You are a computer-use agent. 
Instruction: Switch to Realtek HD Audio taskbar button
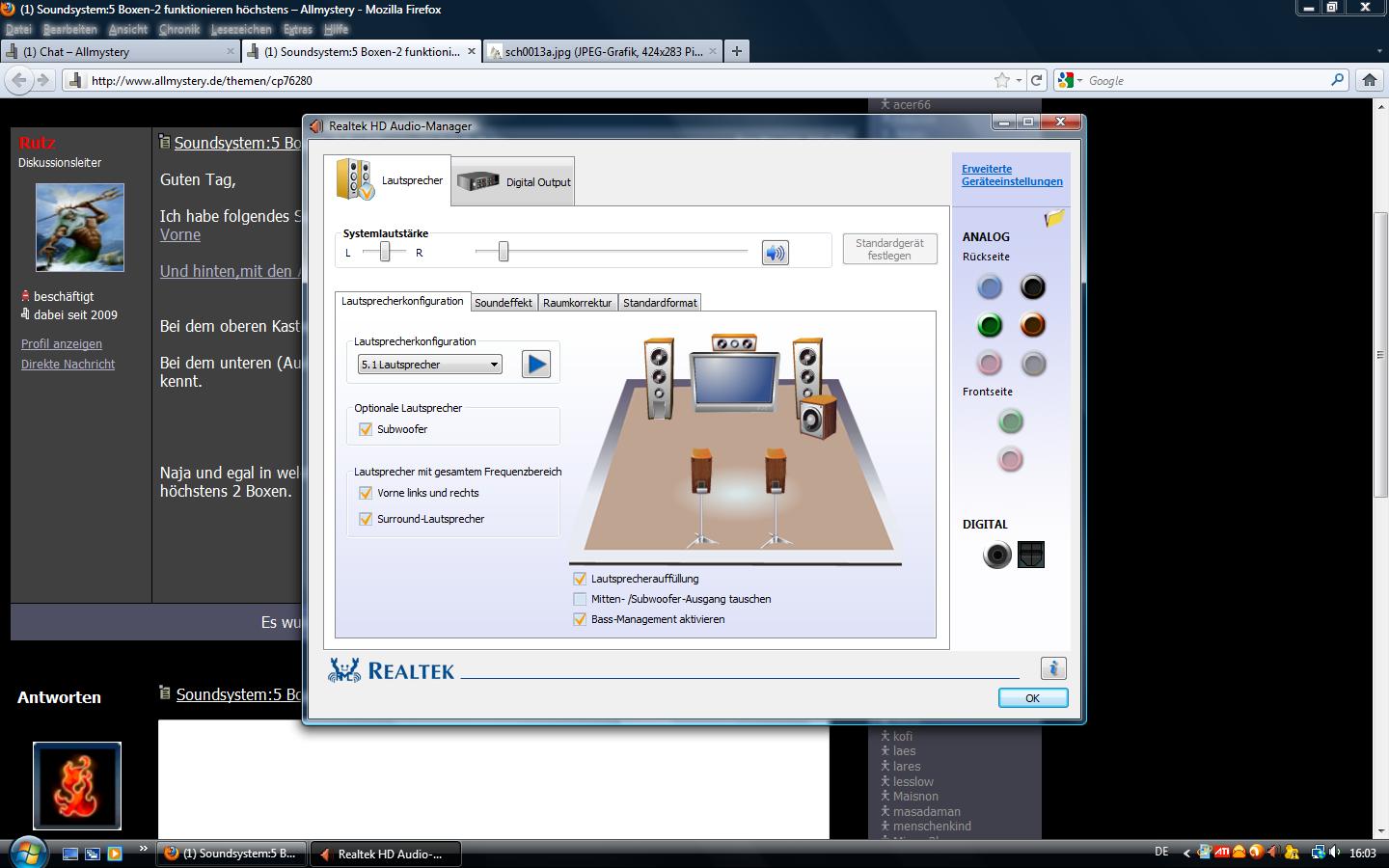coord(388,854)
